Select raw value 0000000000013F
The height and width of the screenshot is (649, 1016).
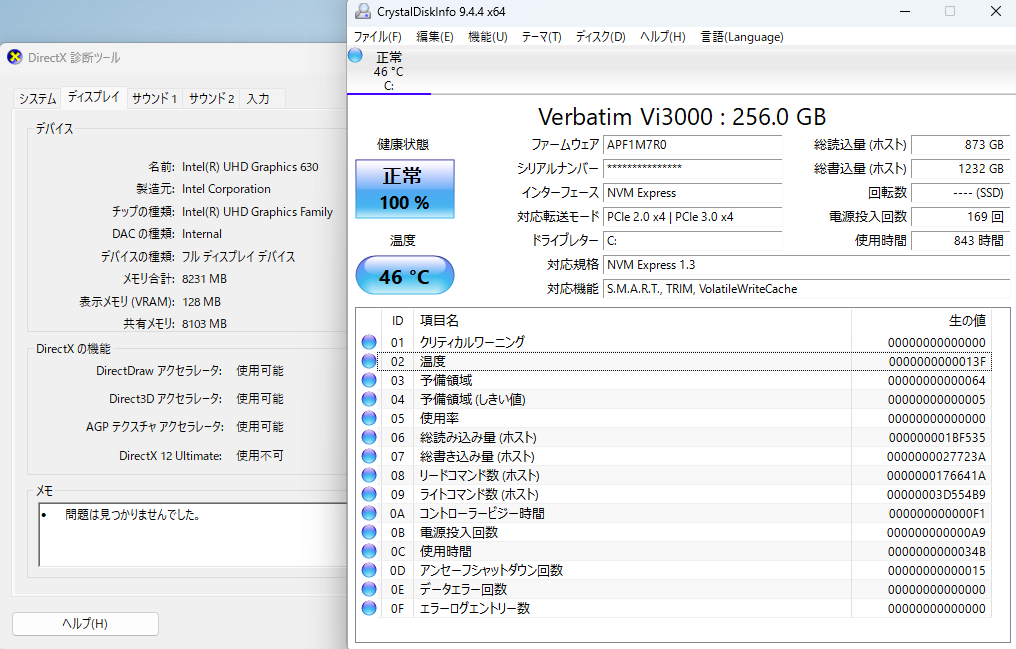point(937,361)
